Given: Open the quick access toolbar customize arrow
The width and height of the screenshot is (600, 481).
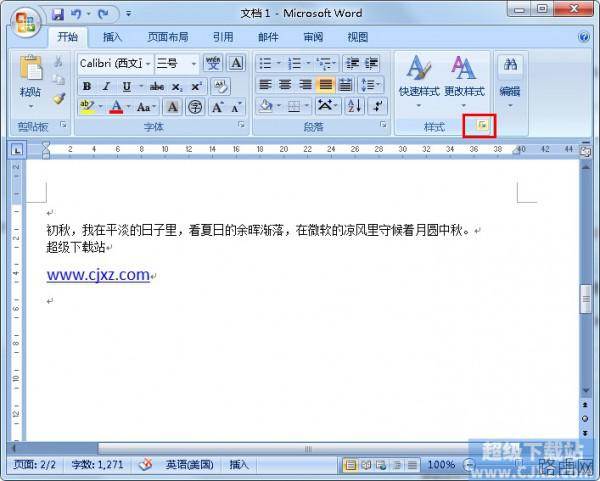Looking at the screenshot, I should [129, 14].
